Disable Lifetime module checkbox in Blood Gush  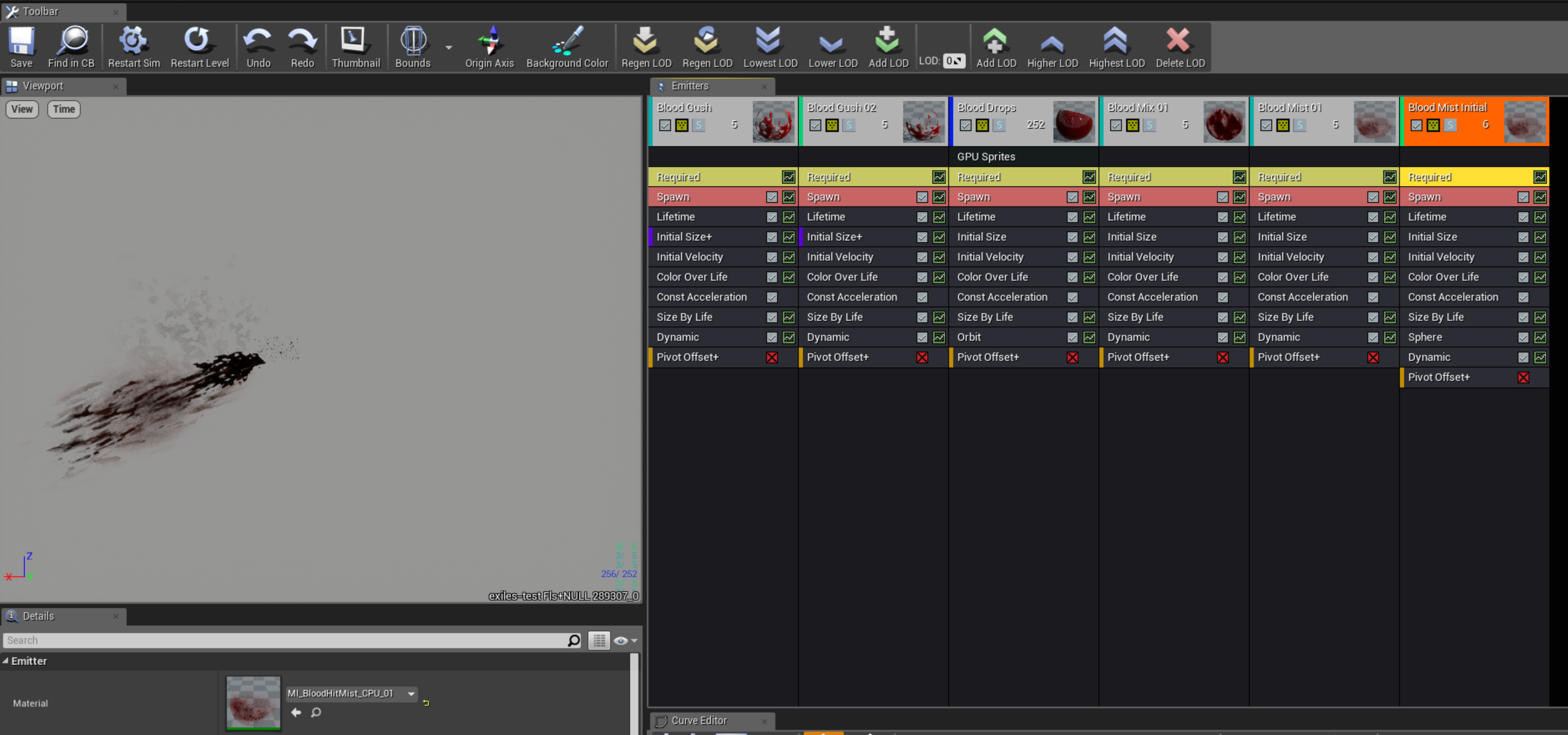tap(771, 217)
